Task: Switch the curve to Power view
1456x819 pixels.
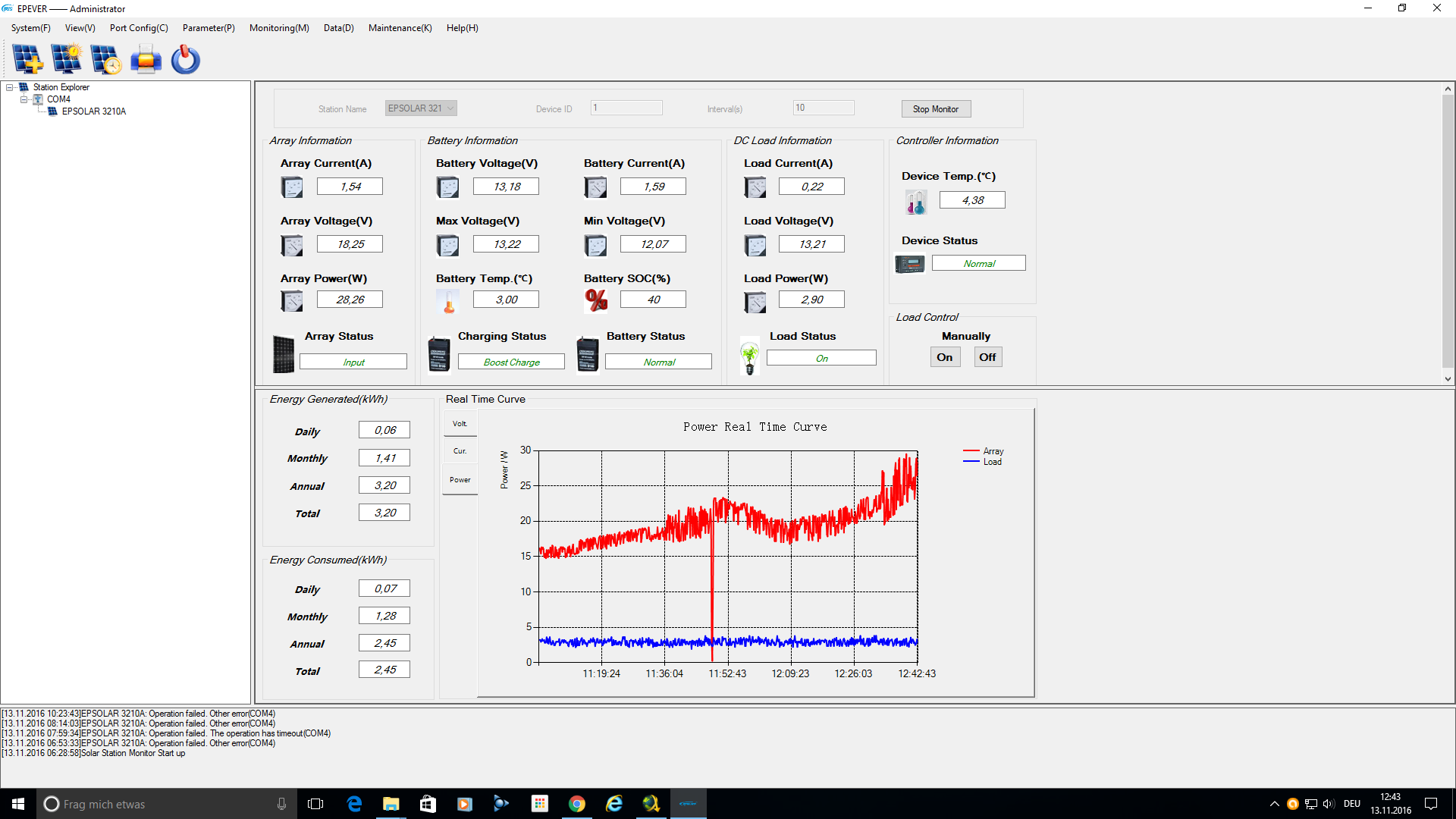Action: coord(460,480)
